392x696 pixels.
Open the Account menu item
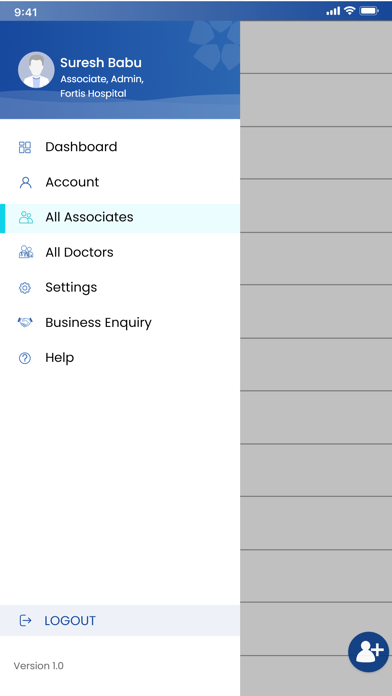[120, 182]
